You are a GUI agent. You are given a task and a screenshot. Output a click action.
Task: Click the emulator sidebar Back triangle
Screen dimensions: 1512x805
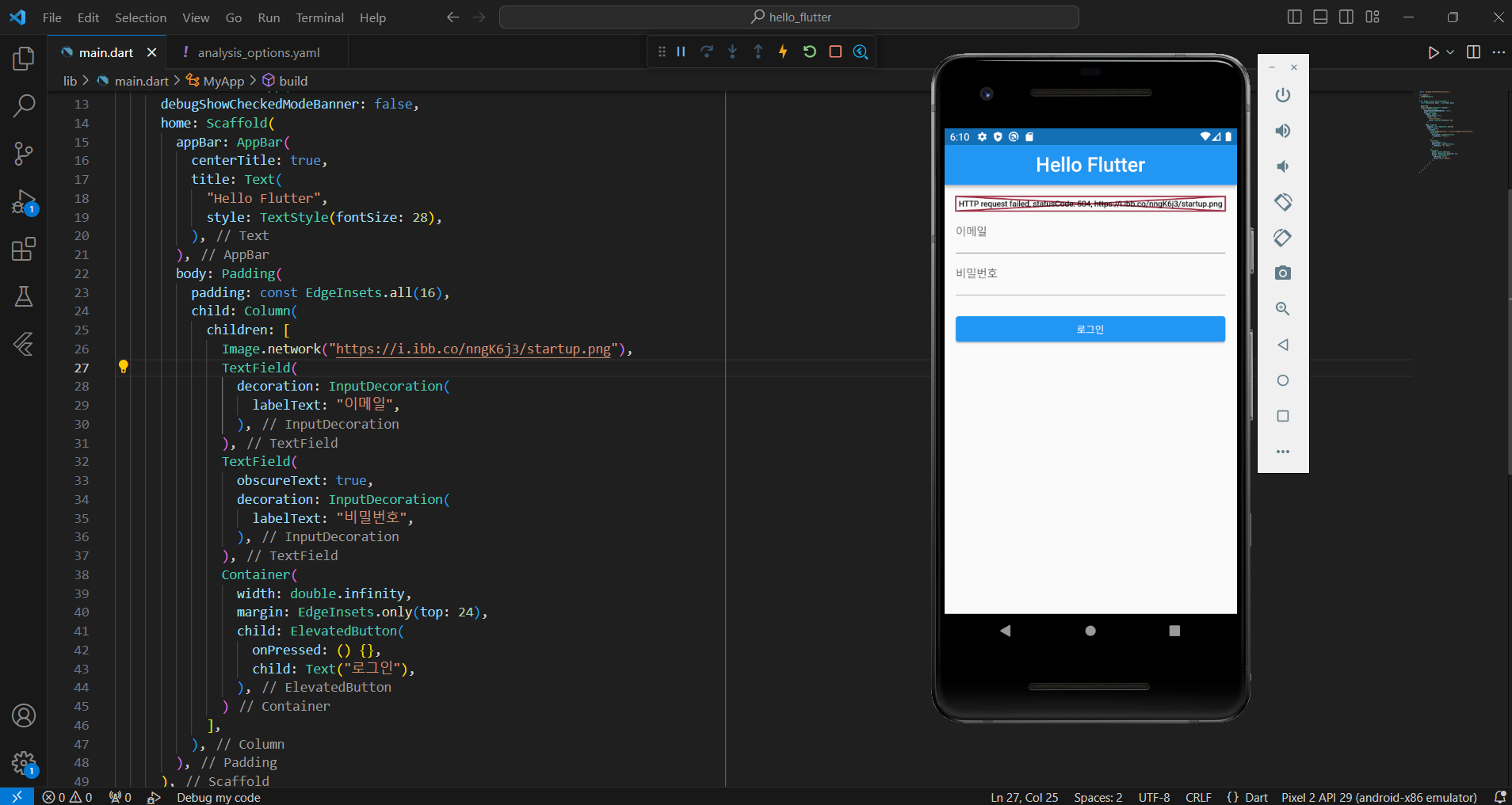1283,345
